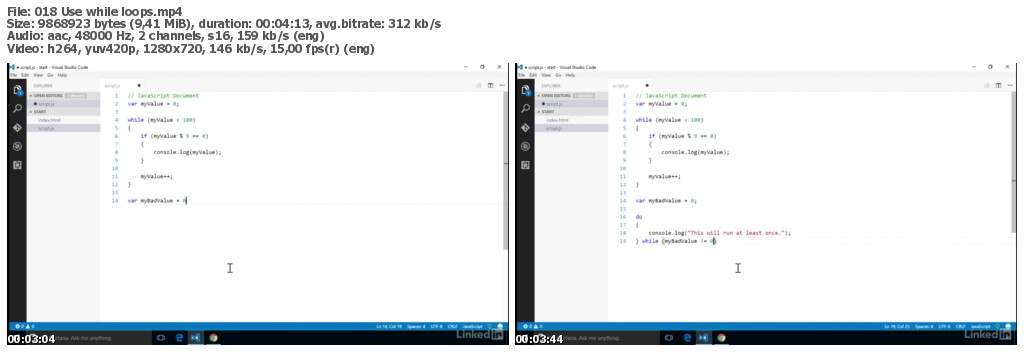Click 'Ln 14, Col 19' in left status bar

pos(389,326)
